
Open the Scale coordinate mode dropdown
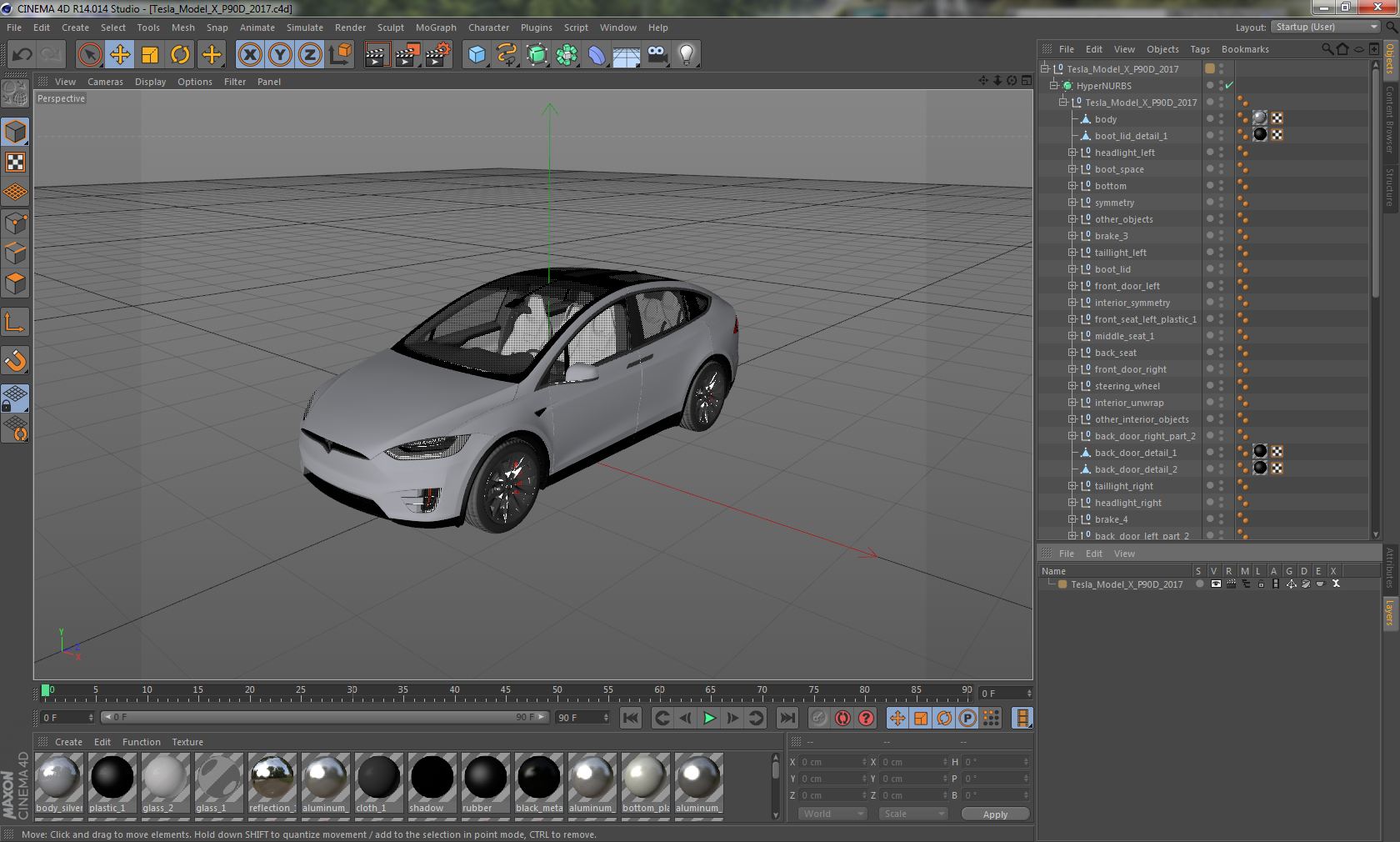point(913,814)
